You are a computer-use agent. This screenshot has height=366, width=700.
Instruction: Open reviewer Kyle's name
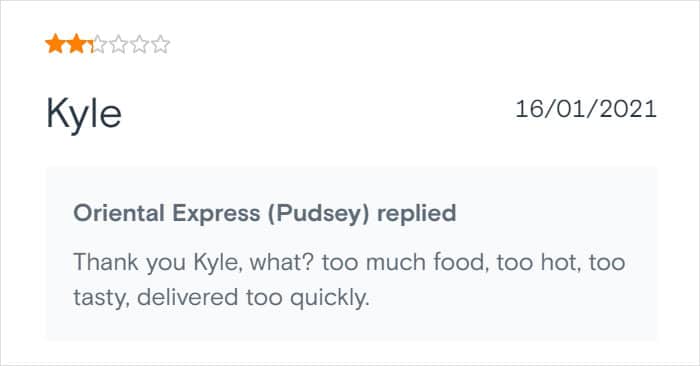tap(84, 114)
